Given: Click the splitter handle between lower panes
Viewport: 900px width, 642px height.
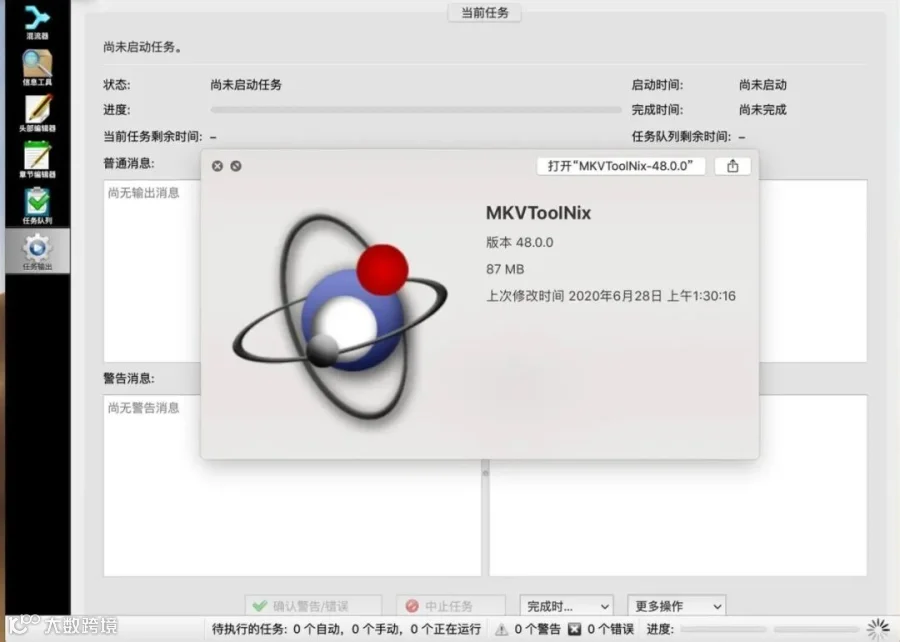Looking at the screenshot, I should coord(485,473).
